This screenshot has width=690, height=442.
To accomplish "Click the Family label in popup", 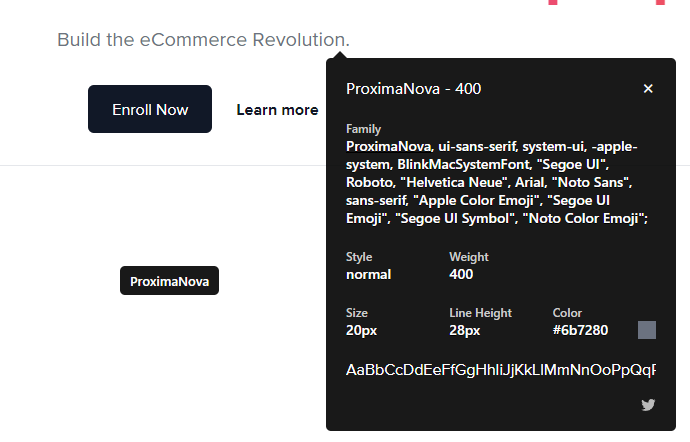I will tap(363, 129).
